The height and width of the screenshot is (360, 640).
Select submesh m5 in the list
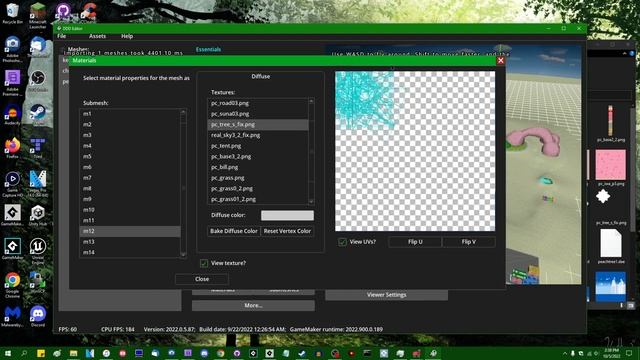[x=130, y=156]
